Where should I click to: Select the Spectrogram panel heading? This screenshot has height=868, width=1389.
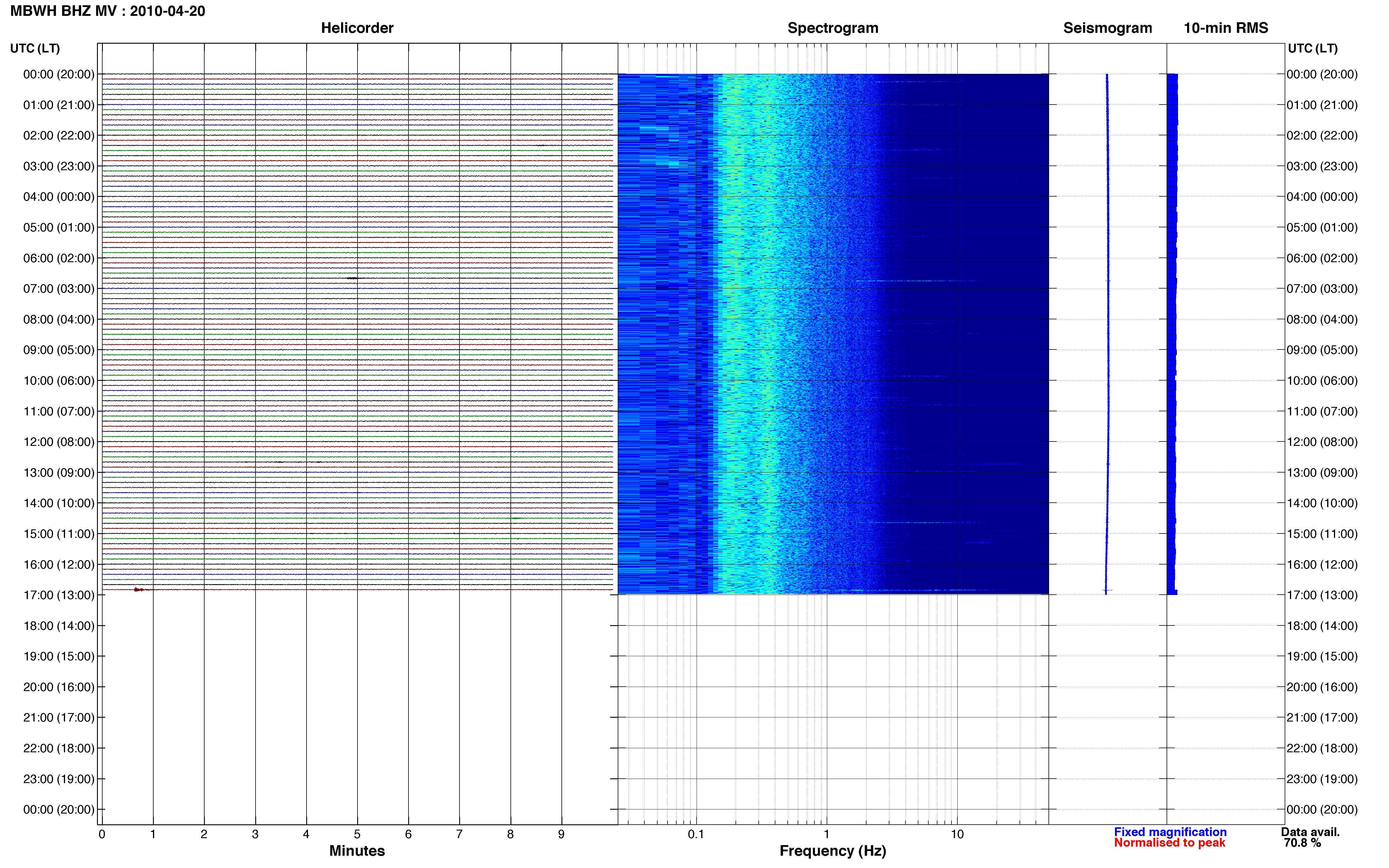[833, 28]
